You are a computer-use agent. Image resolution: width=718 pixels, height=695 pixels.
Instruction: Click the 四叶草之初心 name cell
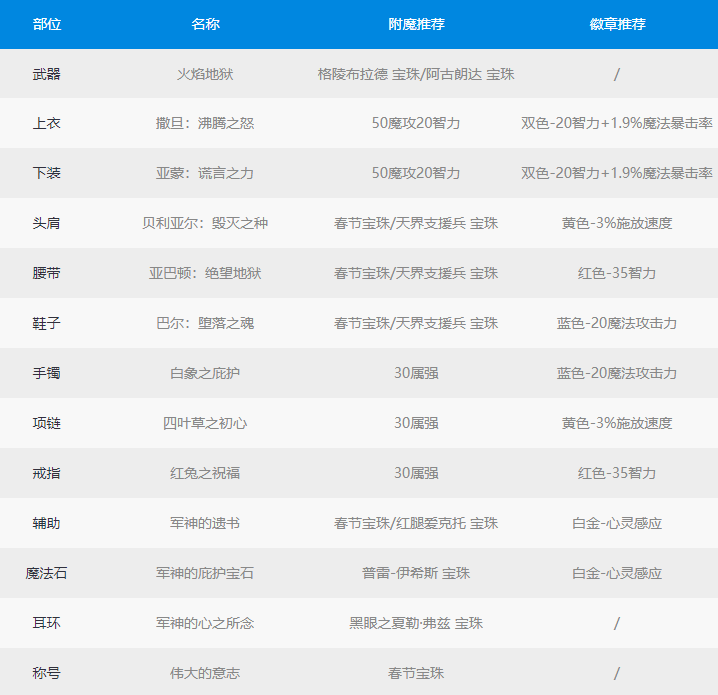pyautogui.click(x=205, y=423)
